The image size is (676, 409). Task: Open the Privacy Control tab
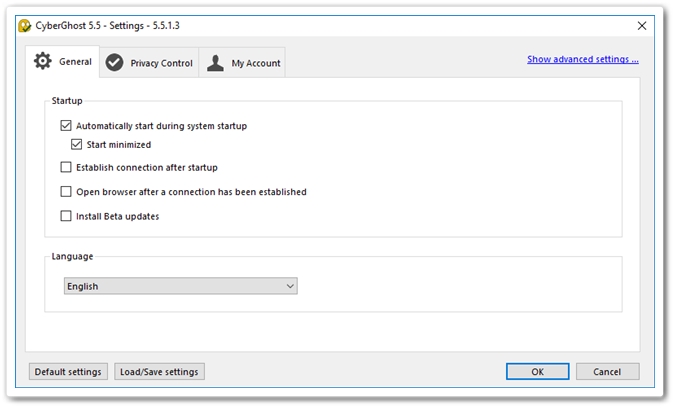[x=149, y=63]
